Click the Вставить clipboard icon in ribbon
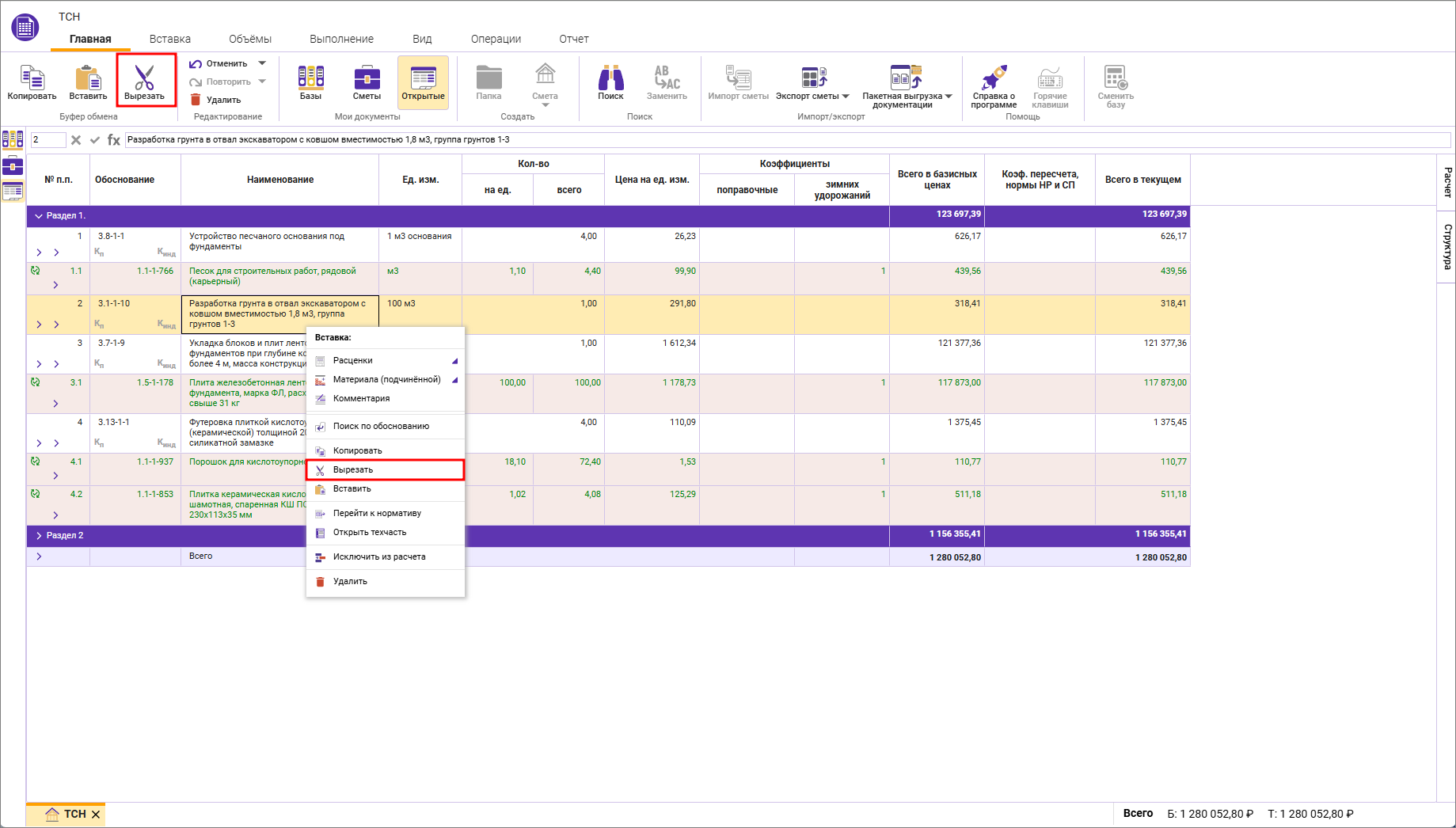This screenshot has height=828, width=1456. pyautogui.click(x=88, y=78)
